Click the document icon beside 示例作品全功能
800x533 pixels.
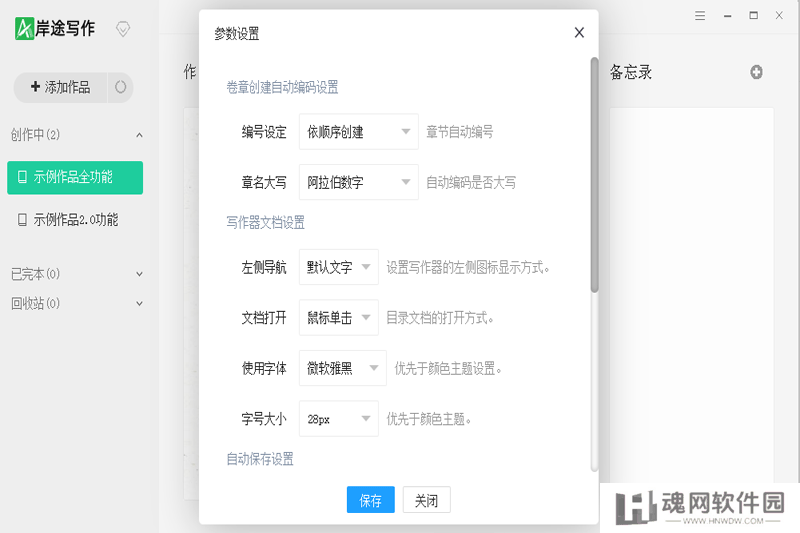pyautogui.click(x=22, y=177)
